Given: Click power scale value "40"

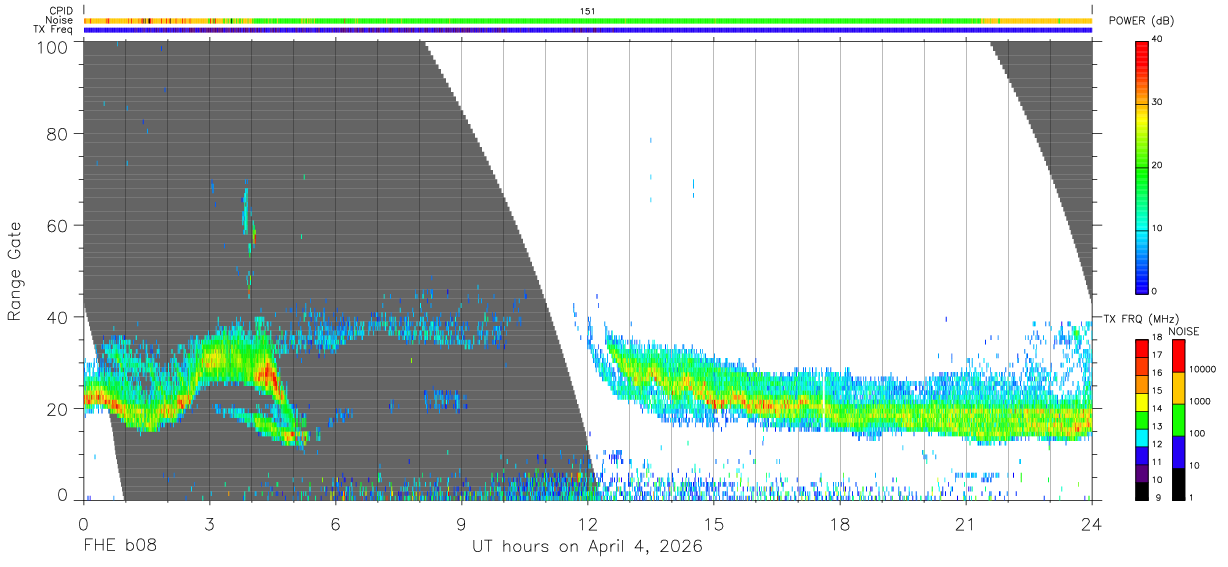Looking at the screenshot, I should tap(1158, 40).
